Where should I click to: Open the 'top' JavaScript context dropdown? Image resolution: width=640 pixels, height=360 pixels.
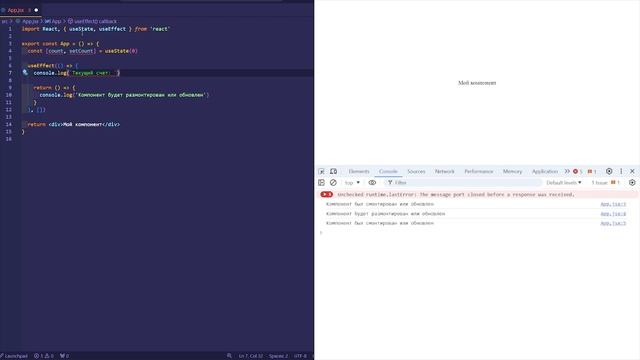[352, 182]
